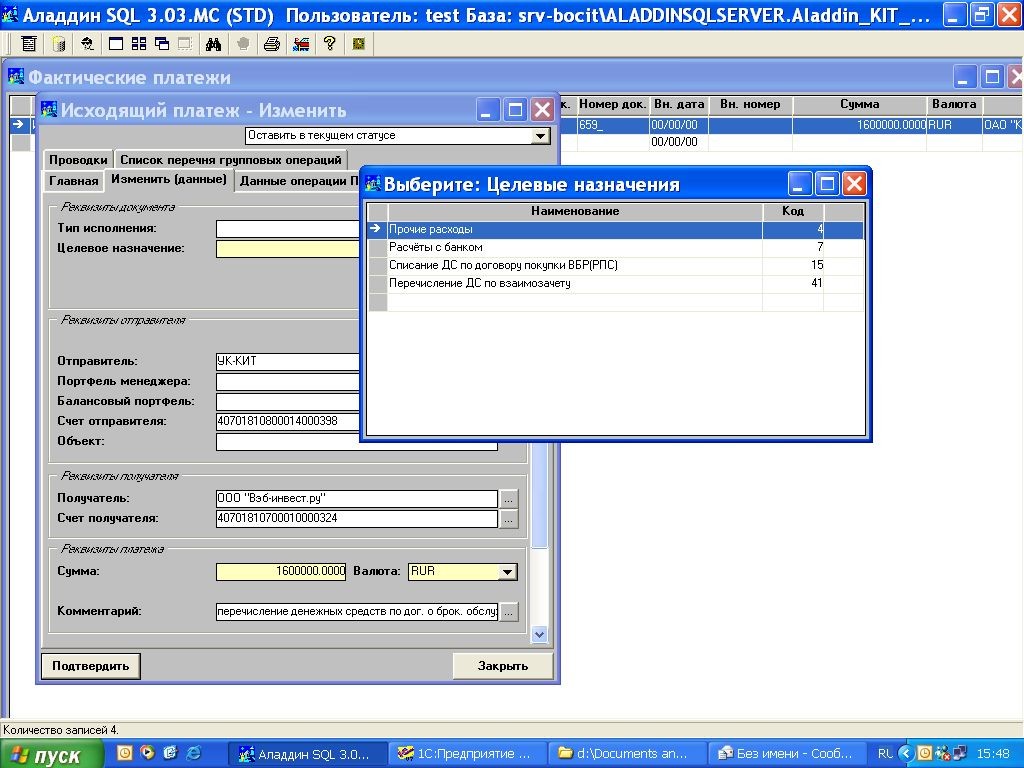Switch to d:\Documents taskbar window
Image resolution: width=1024 pixels, height=768 pixels.
627,754
